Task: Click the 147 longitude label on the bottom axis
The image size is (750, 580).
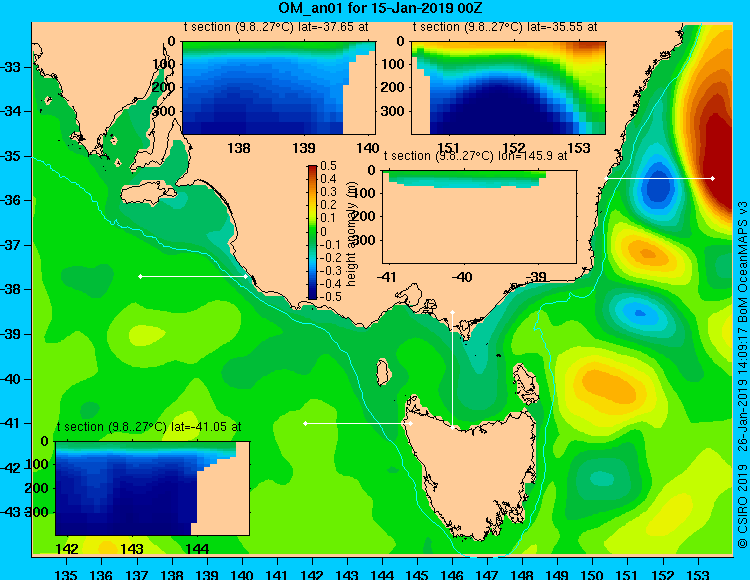Action: click(487, 574)
